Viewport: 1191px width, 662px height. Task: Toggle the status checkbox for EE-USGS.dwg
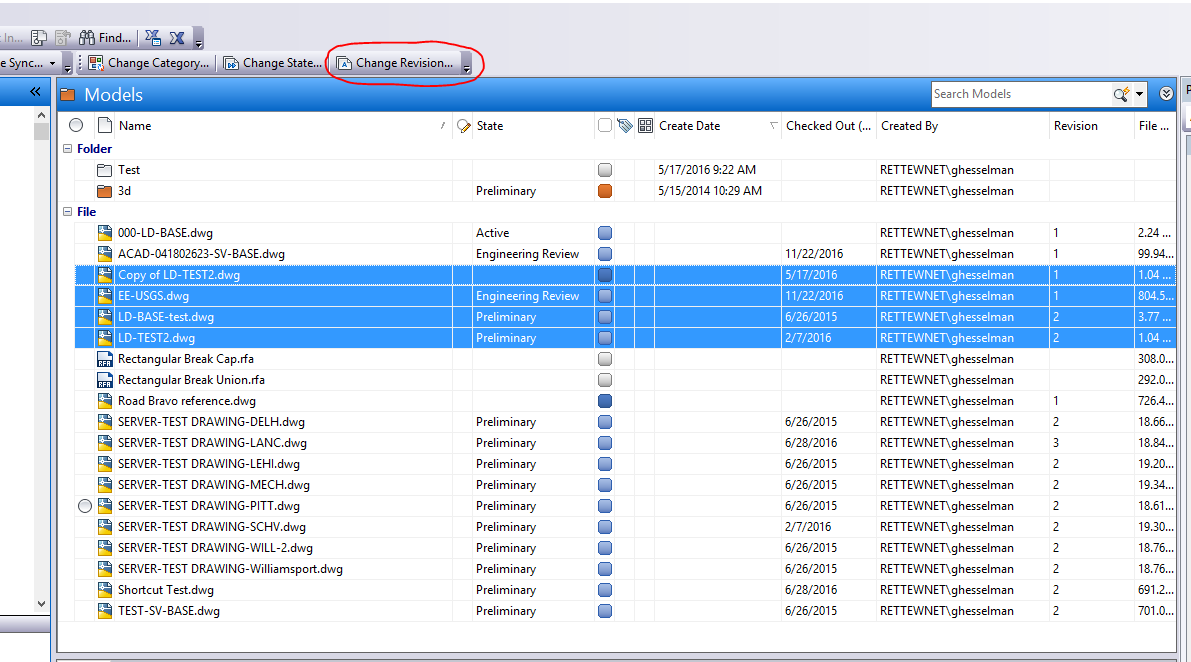(606, 295)
